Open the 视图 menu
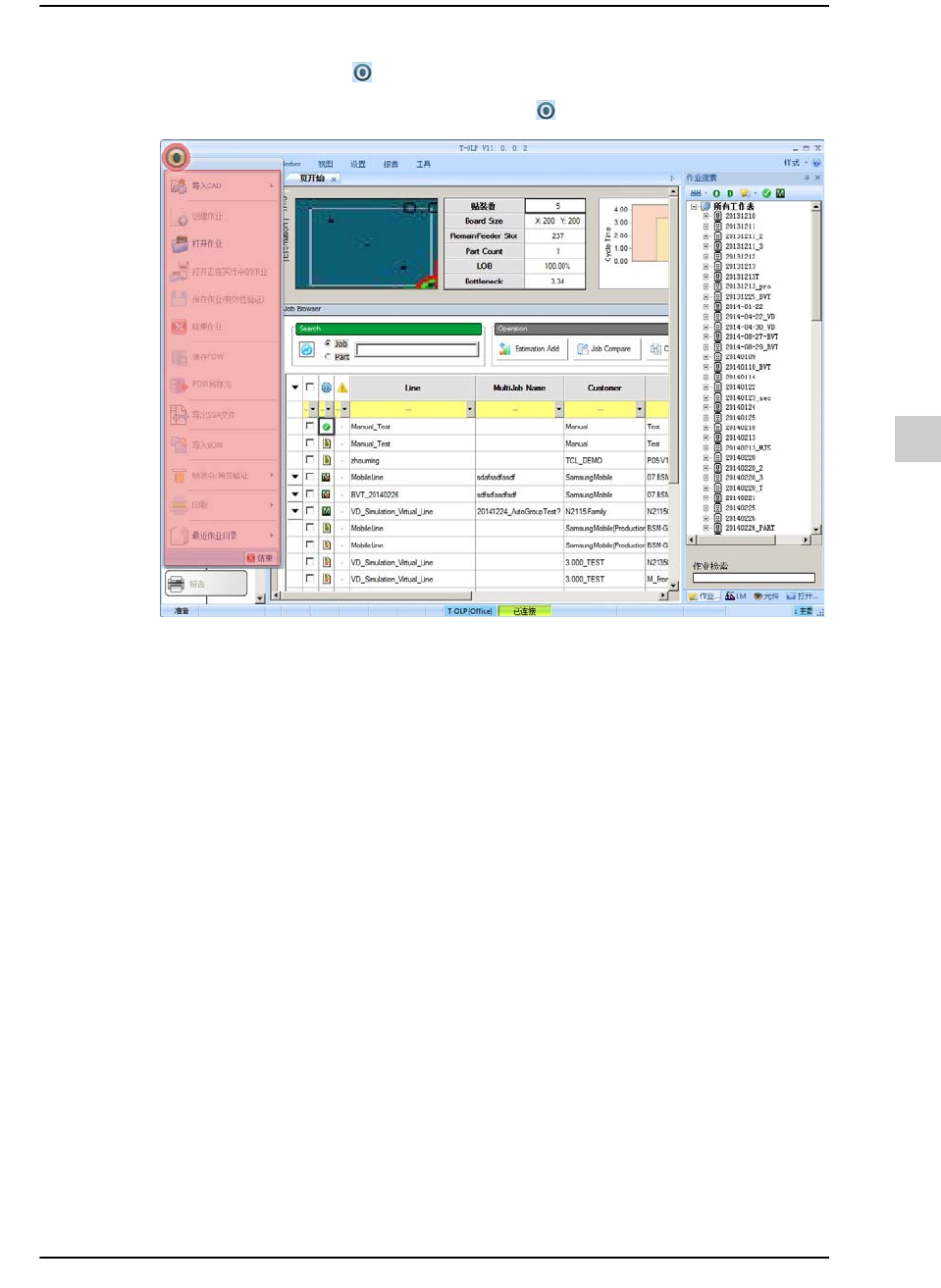 [326, 164]
